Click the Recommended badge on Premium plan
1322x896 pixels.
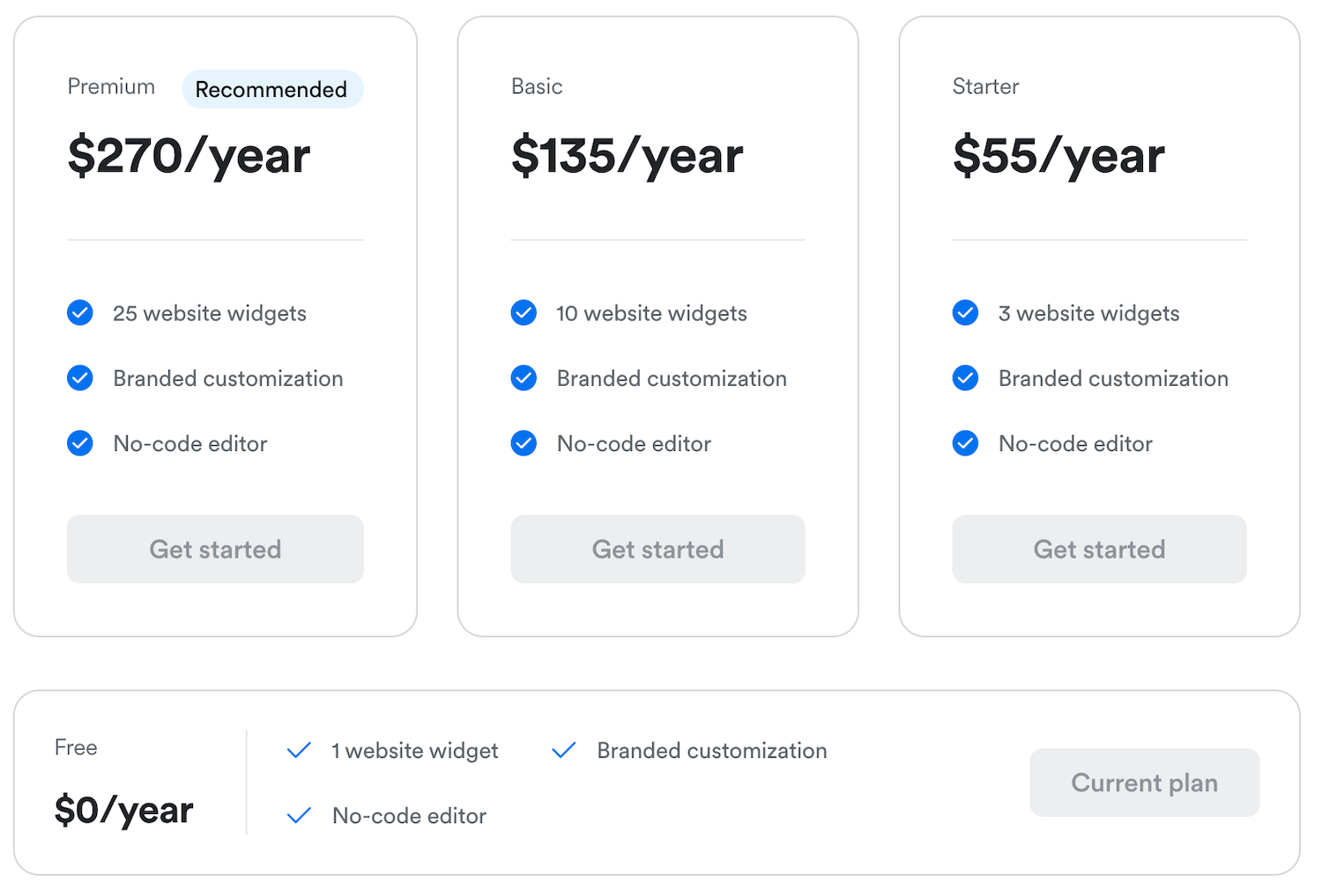click(x=271, y=89)
